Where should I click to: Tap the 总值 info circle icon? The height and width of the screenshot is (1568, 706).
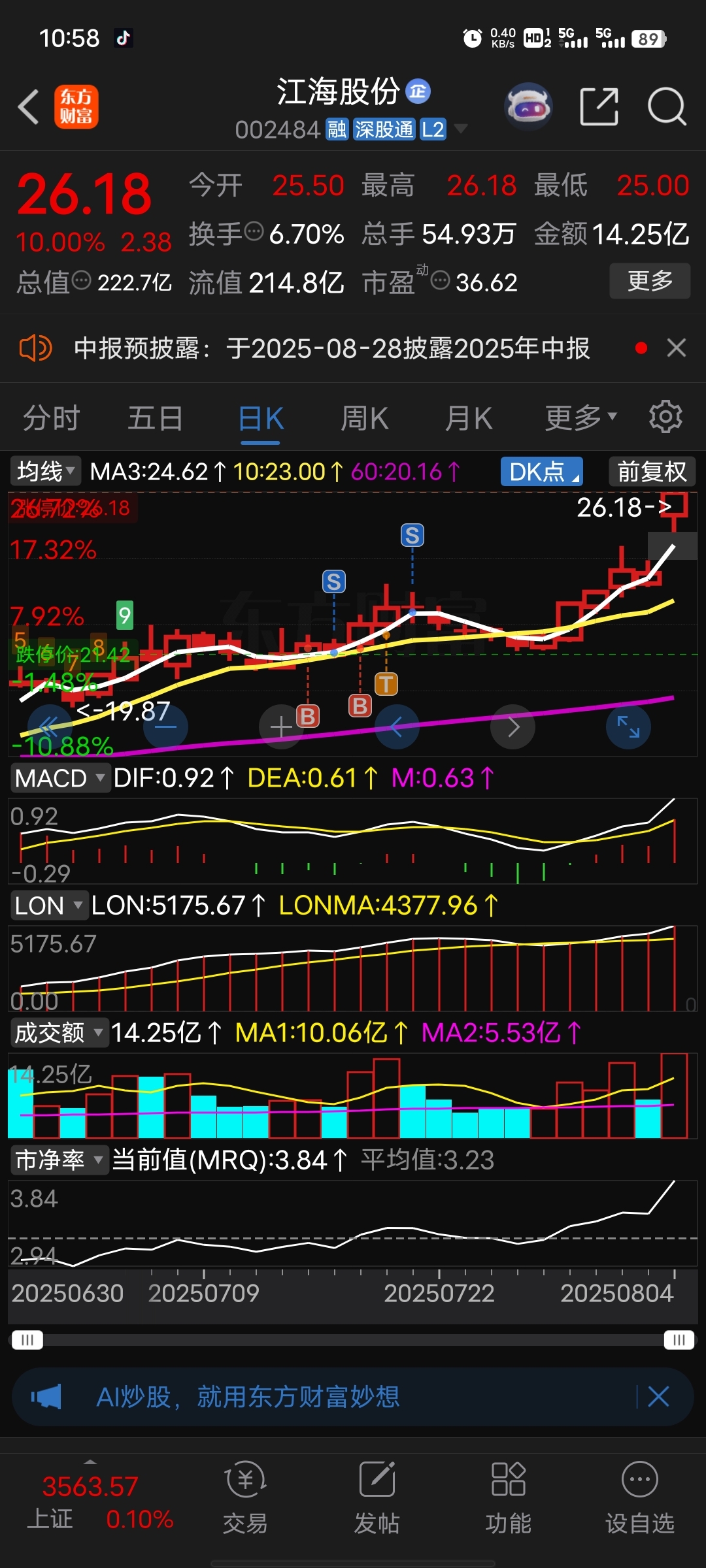point(81,281)
